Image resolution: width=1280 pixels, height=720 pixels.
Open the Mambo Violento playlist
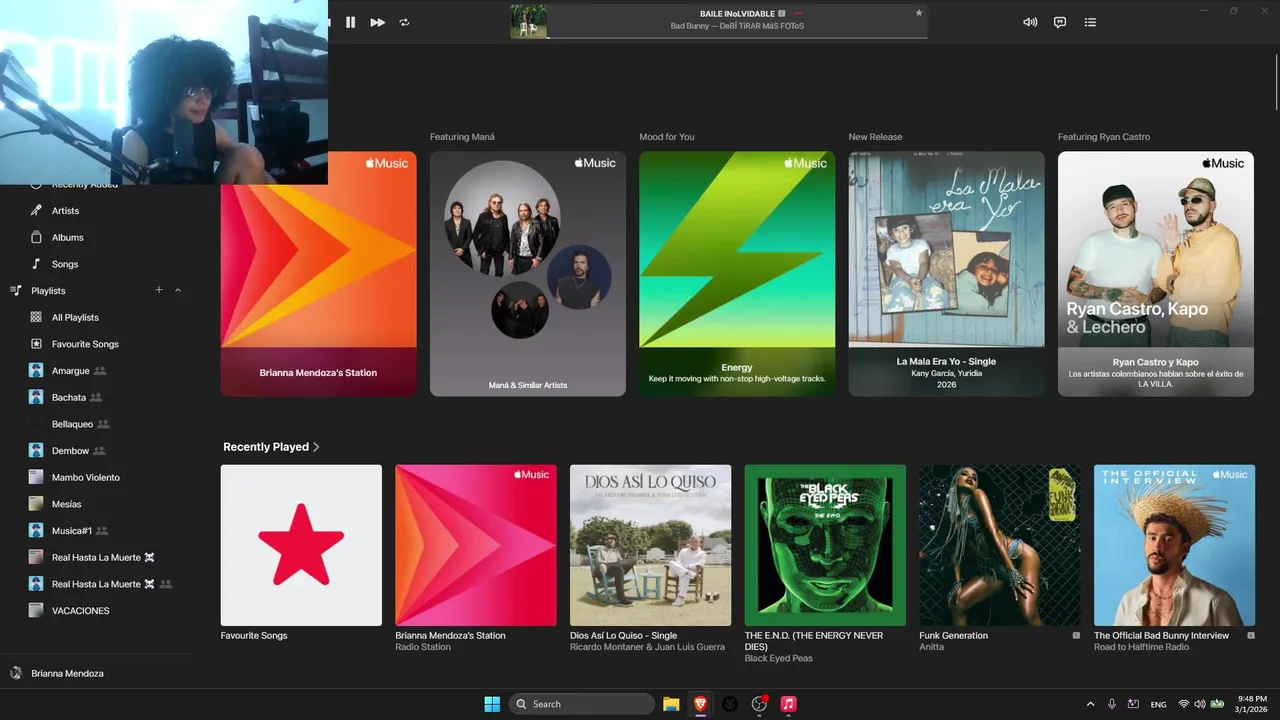86,477
